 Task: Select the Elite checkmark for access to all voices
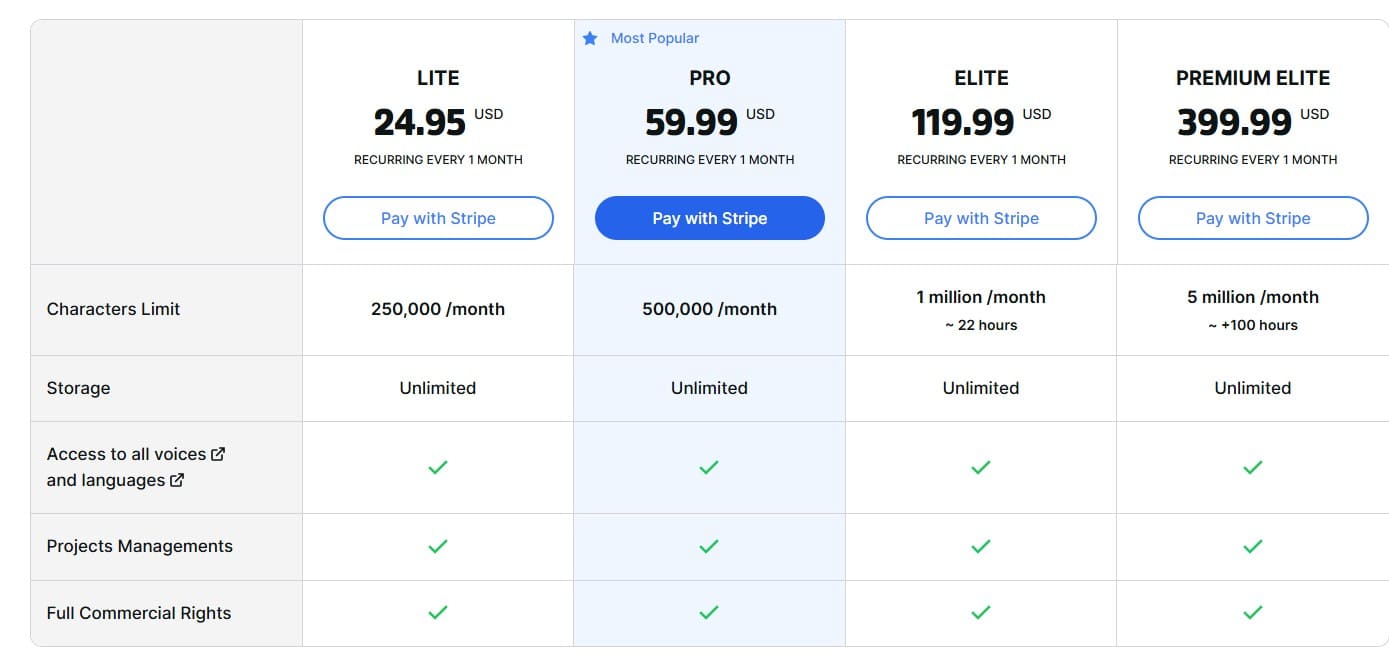[x=980, y=467]
